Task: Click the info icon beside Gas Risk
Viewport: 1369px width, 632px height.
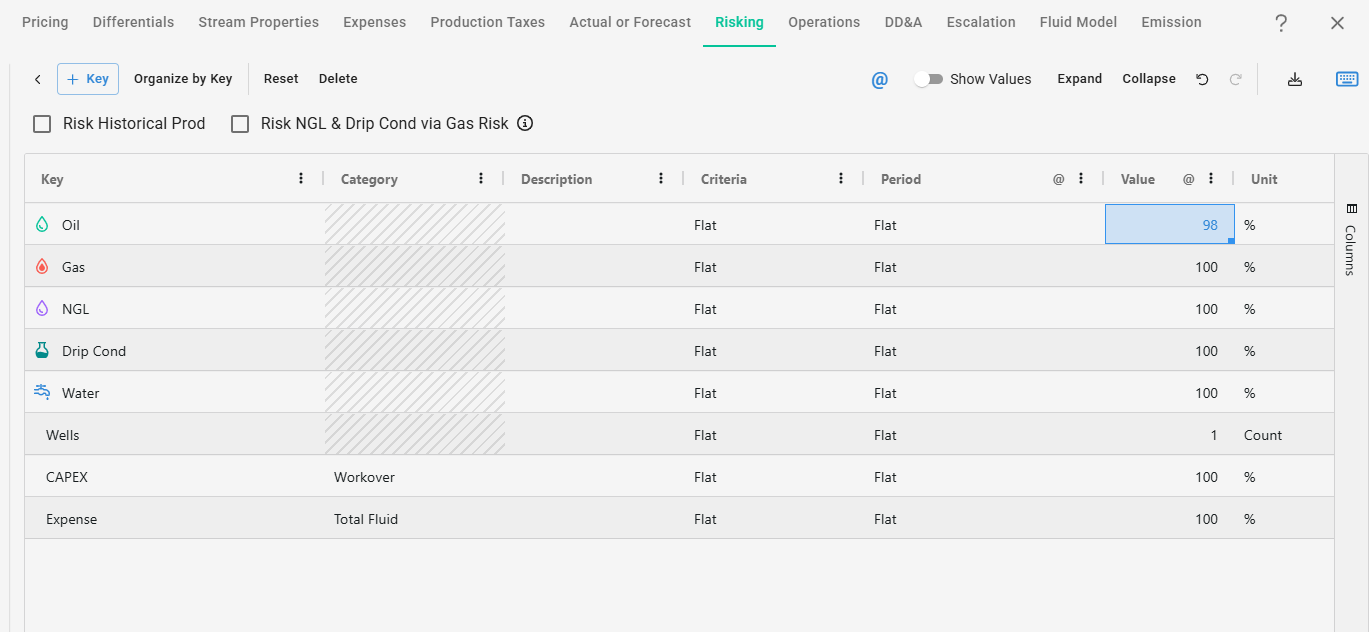Action: (525, 124)
